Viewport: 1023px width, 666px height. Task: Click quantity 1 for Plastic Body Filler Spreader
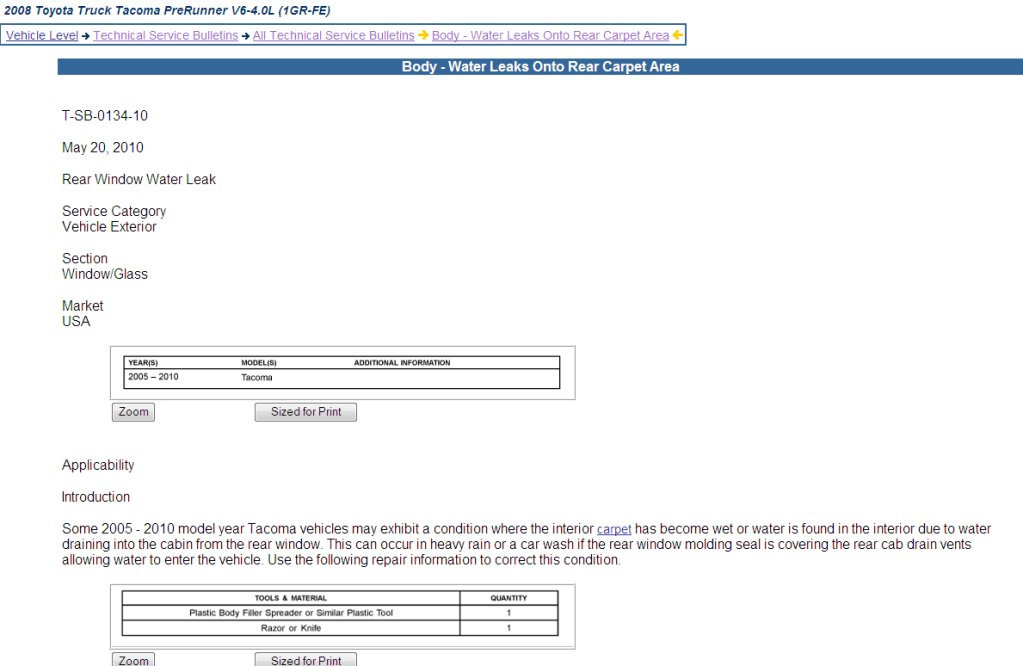point(509,613)
